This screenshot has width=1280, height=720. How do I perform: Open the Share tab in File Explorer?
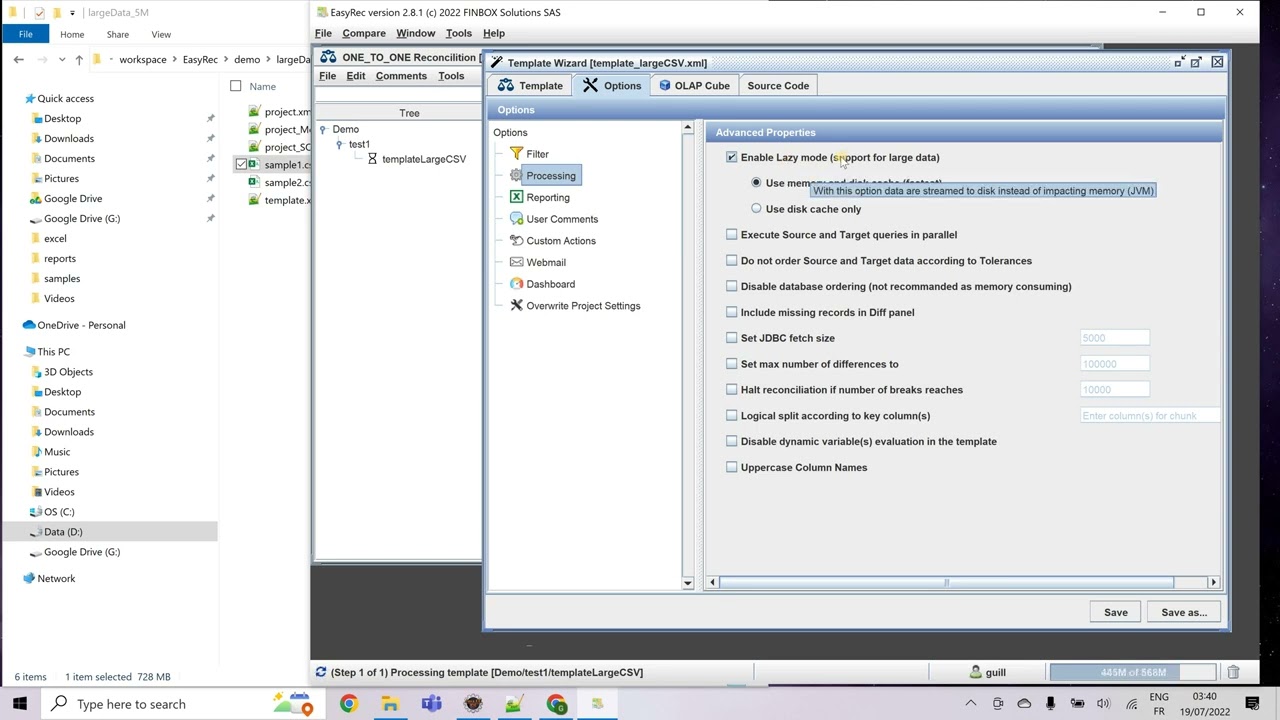tap(117, 34)
